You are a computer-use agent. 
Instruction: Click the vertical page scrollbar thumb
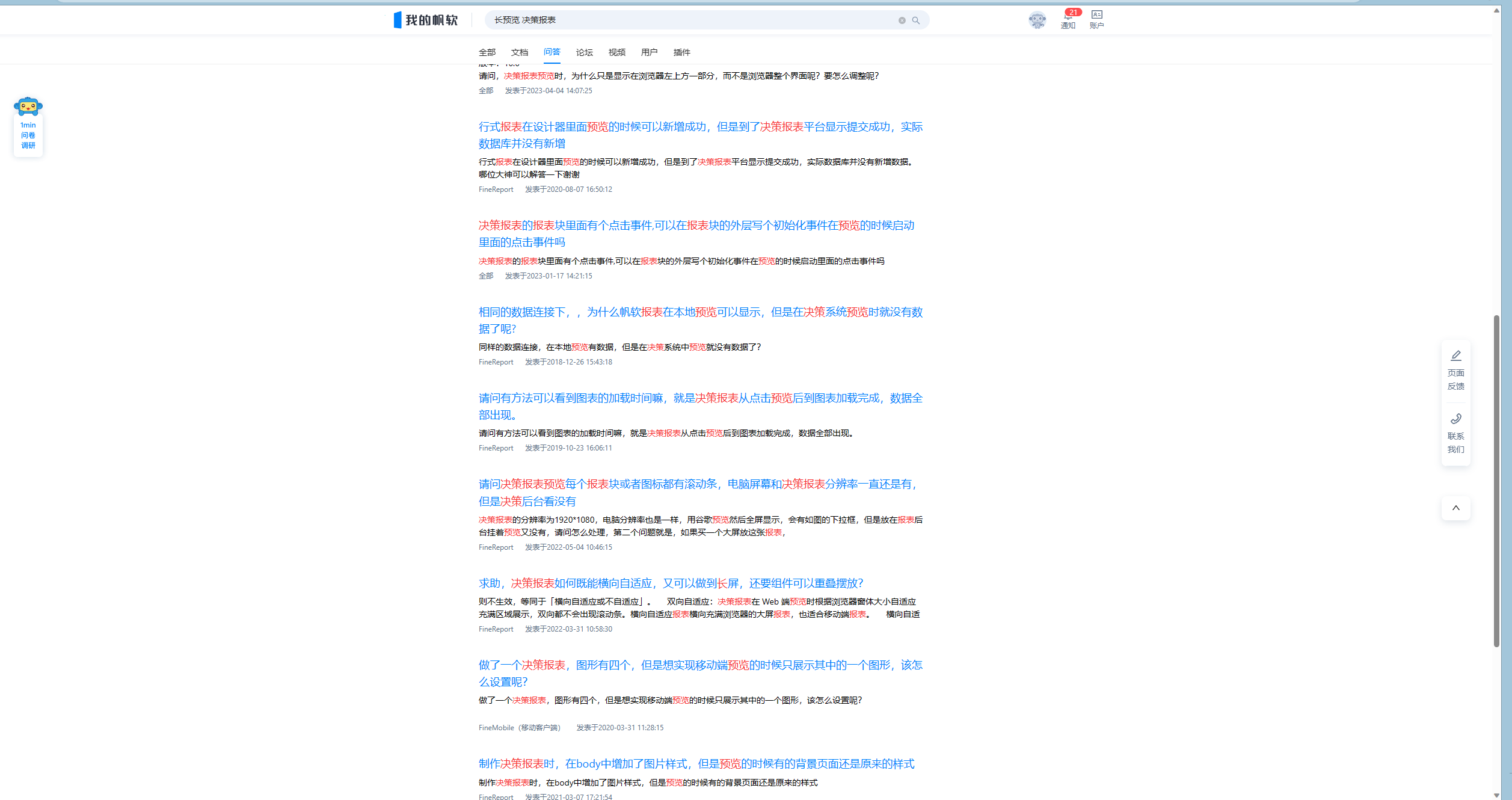tap(1497, 481)
